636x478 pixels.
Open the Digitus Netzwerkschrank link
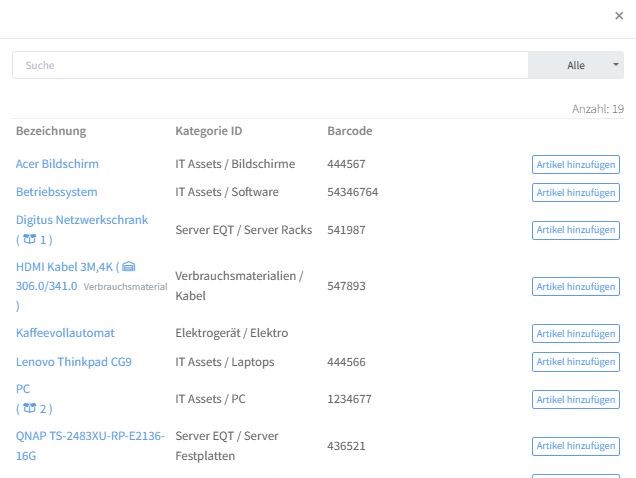82,220
